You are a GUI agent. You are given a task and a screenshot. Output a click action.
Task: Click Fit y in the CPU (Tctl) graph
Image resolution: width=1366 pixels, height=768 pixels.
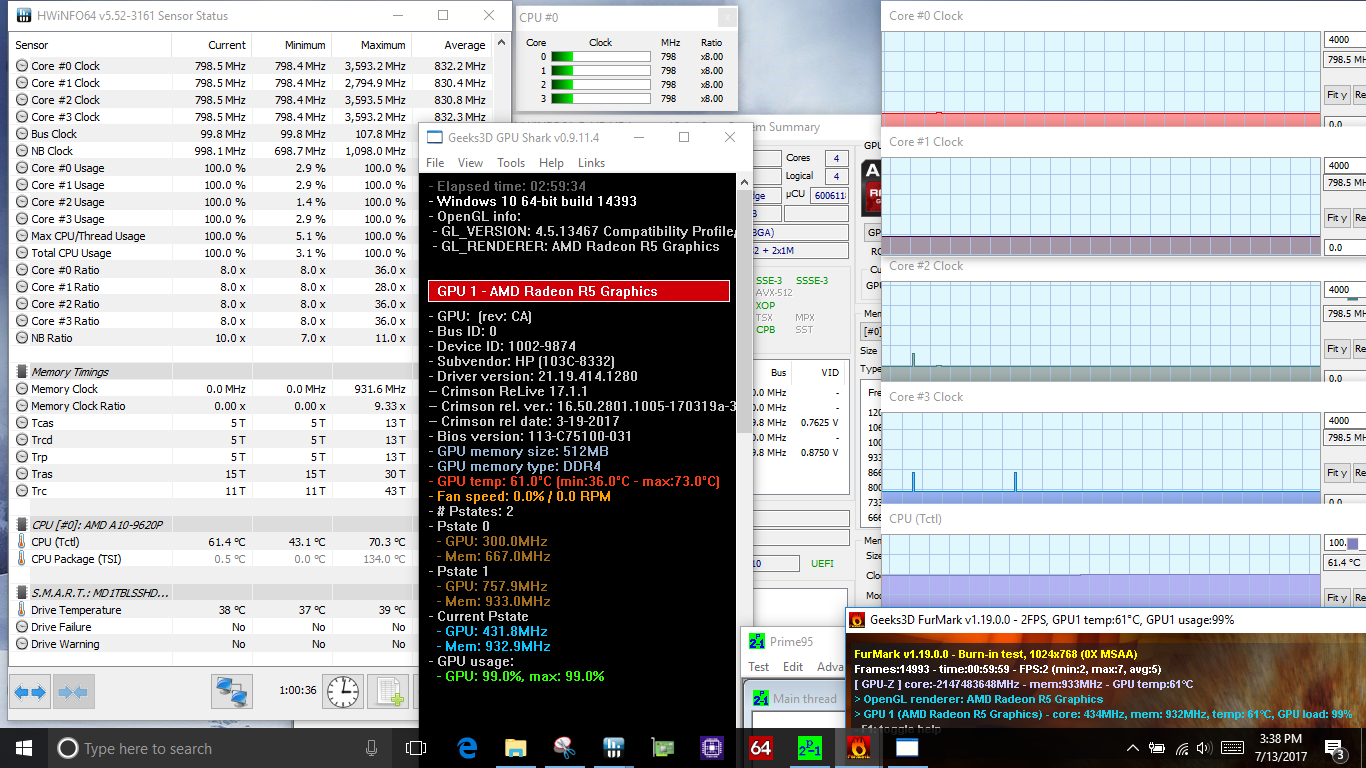(1336, 598)
